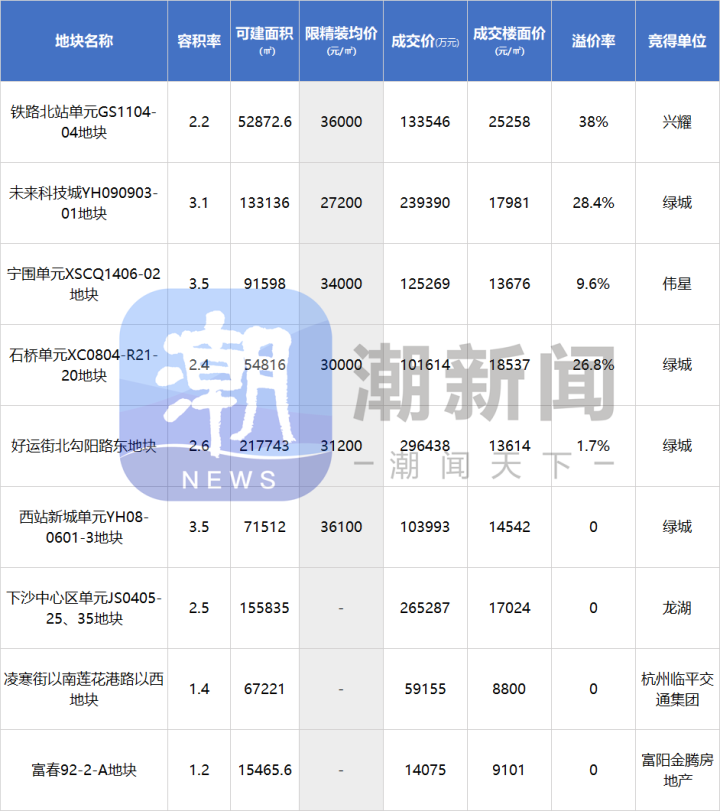Select premium rate 38%
720x811 pixels.
(x=593, y=122)
